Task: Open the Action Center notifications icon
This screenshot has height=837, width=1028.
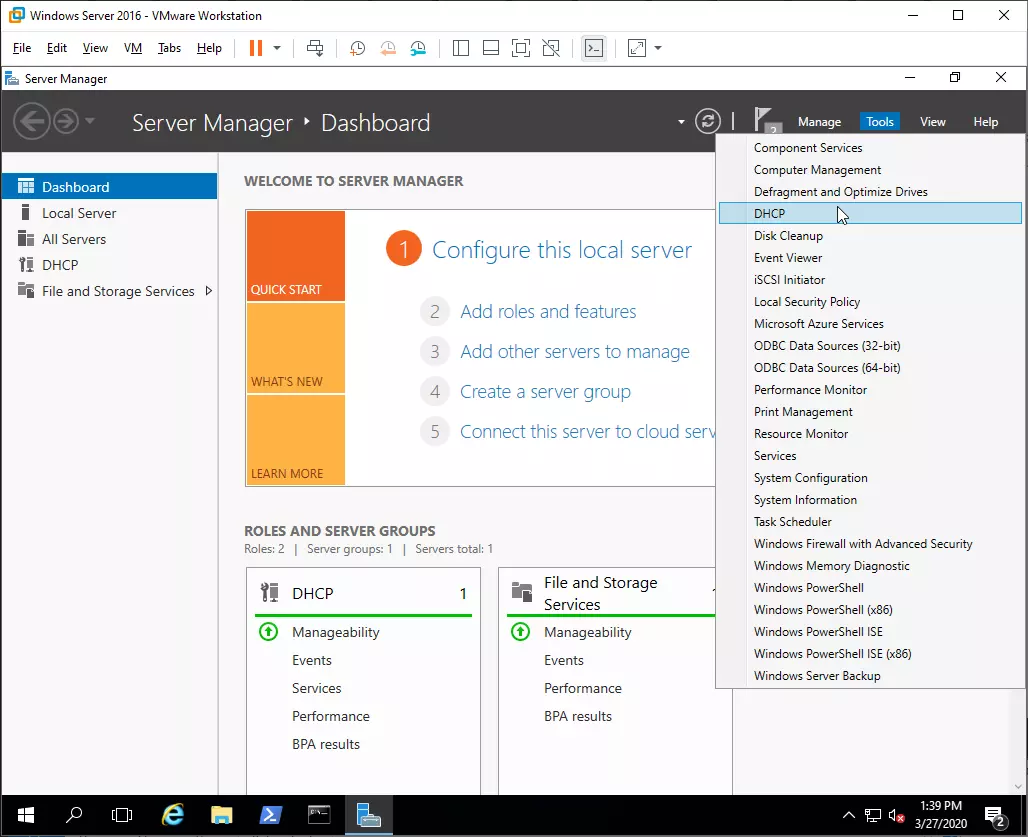Action: 996,816
